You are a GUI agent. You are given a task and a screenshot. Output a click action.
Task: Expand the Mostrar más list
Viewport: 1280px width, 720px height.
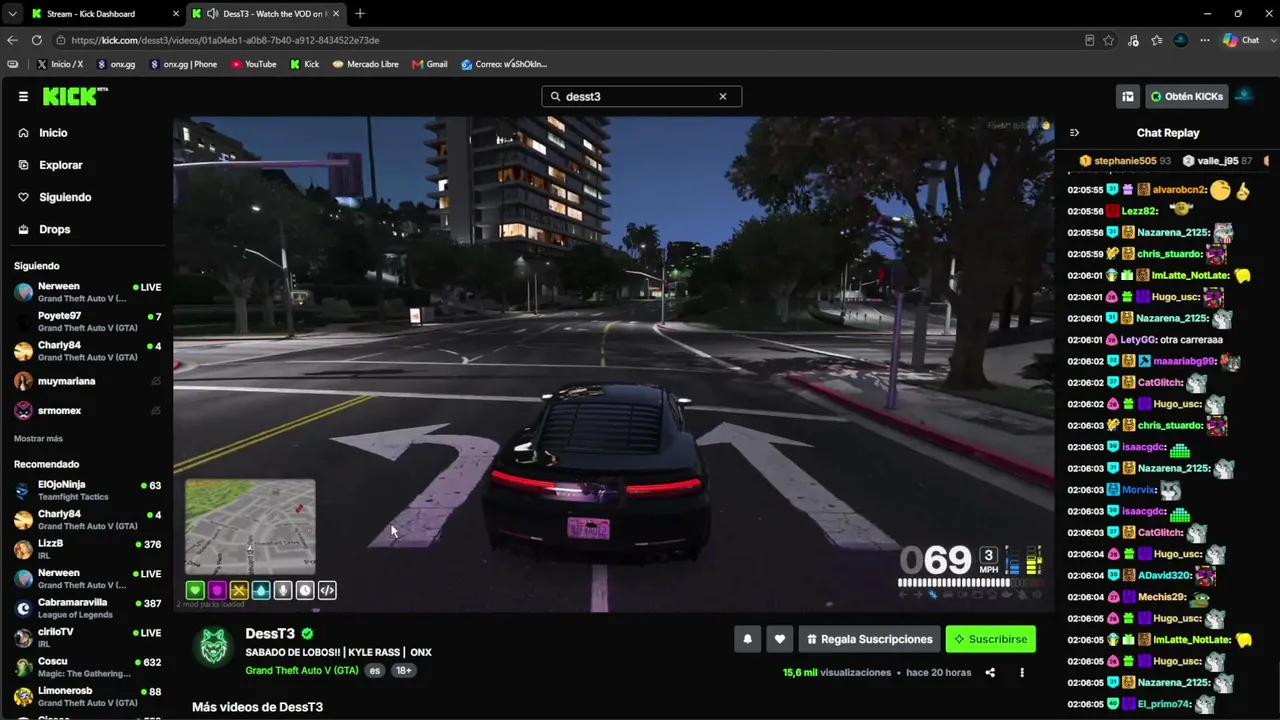[x=38, y=439]
